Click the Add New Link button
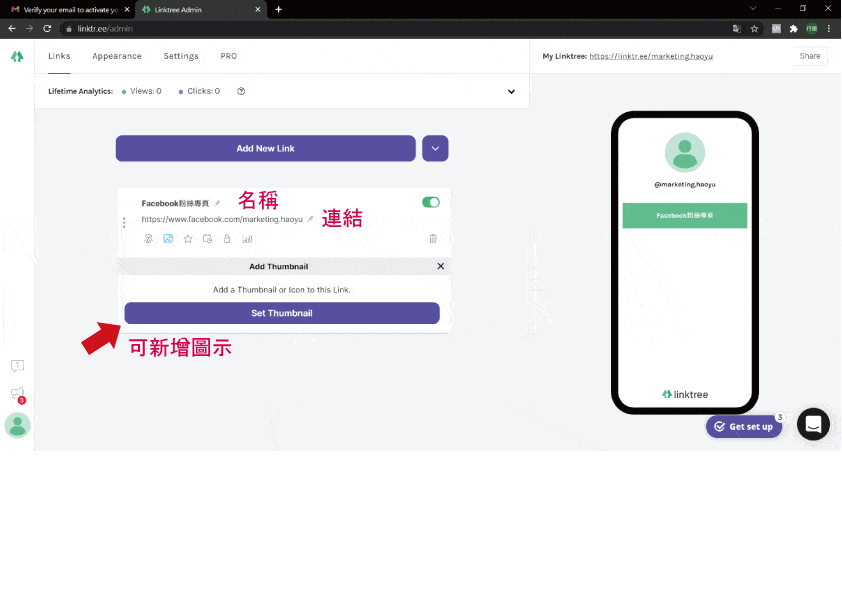The height and width of the screenshot is (595, 842). coord(266,148)
